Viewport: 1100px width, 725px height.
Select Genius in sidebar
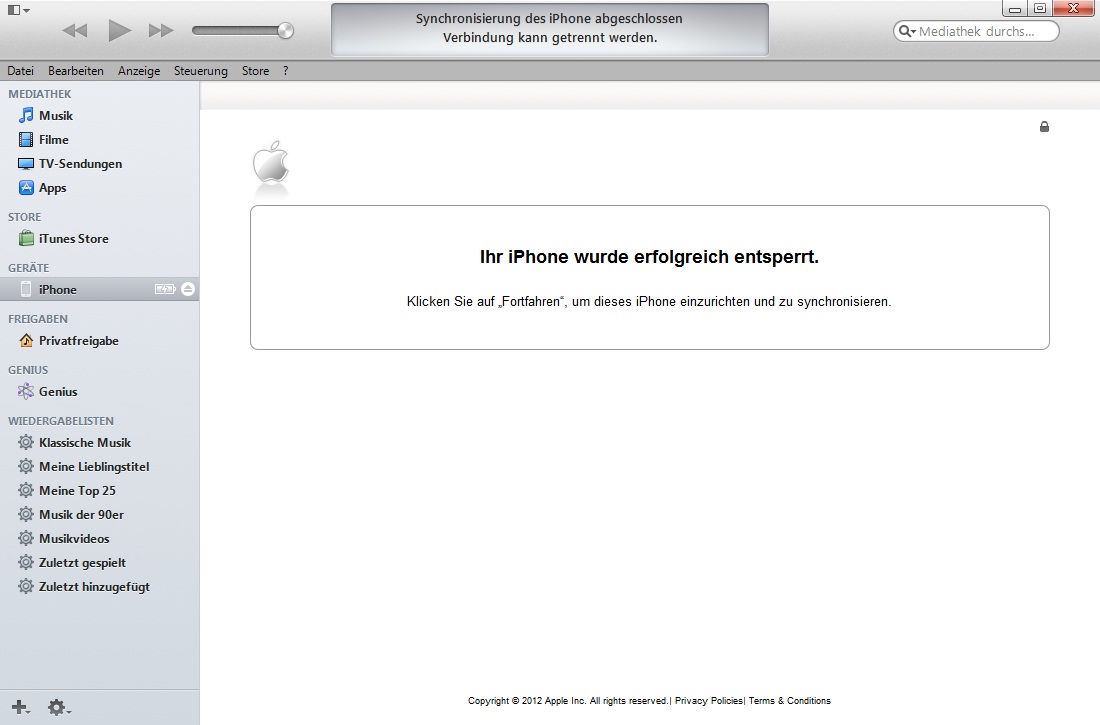click(x=58, y=392)
